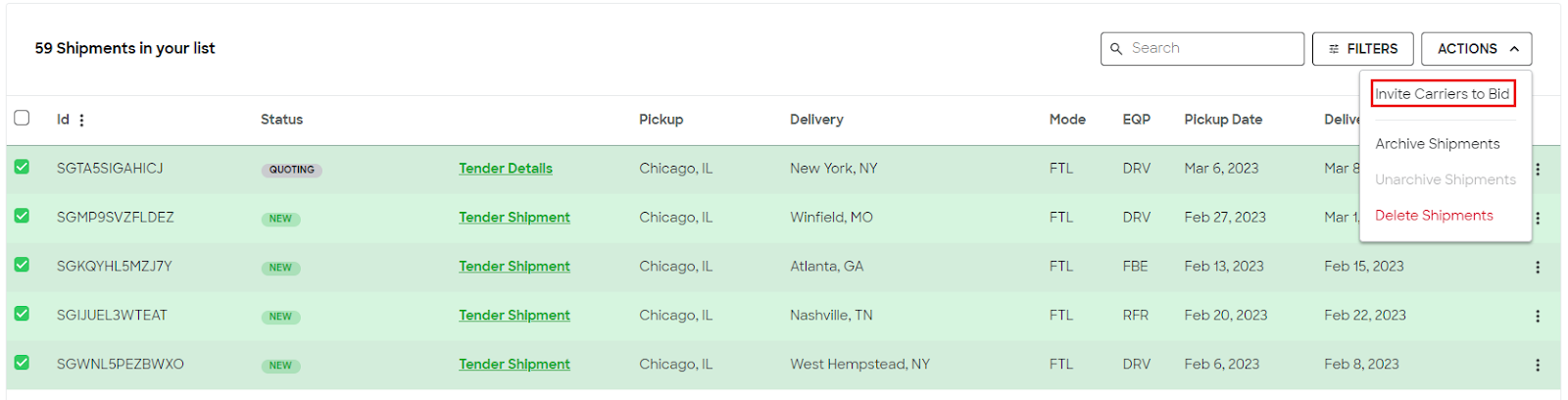Open Tender Shipment link for Winfield, MO

point(514,218)
